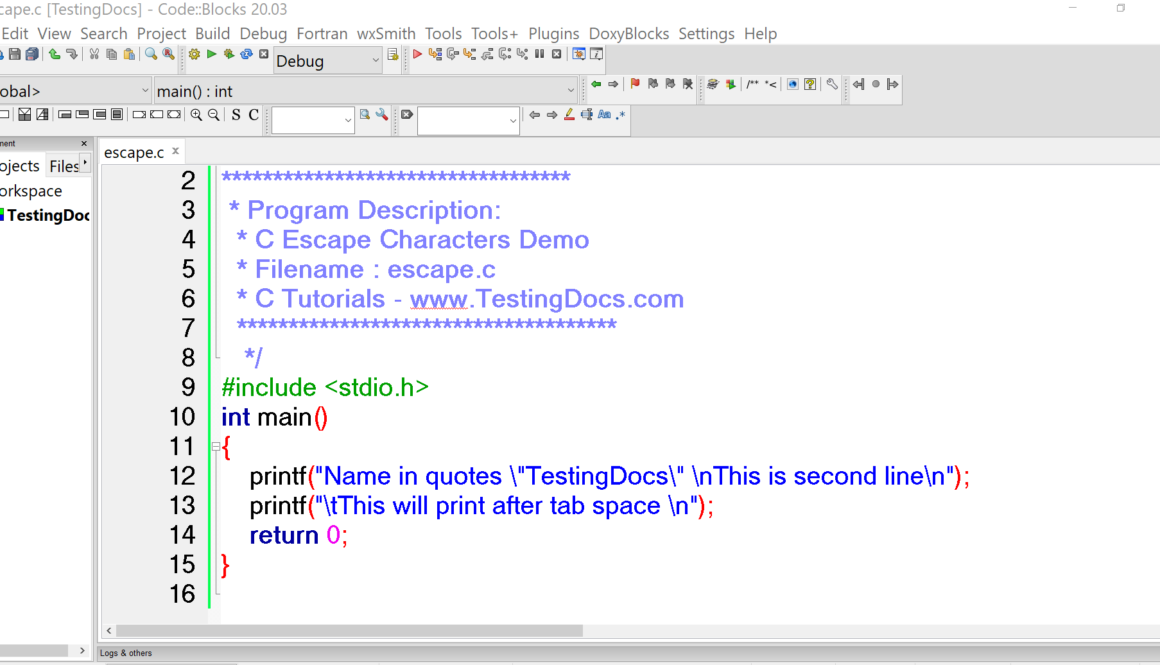Click the DoxyBlocks wrench preferences icon
This screenshot has height=665, width=1160.
coord(831,85)
